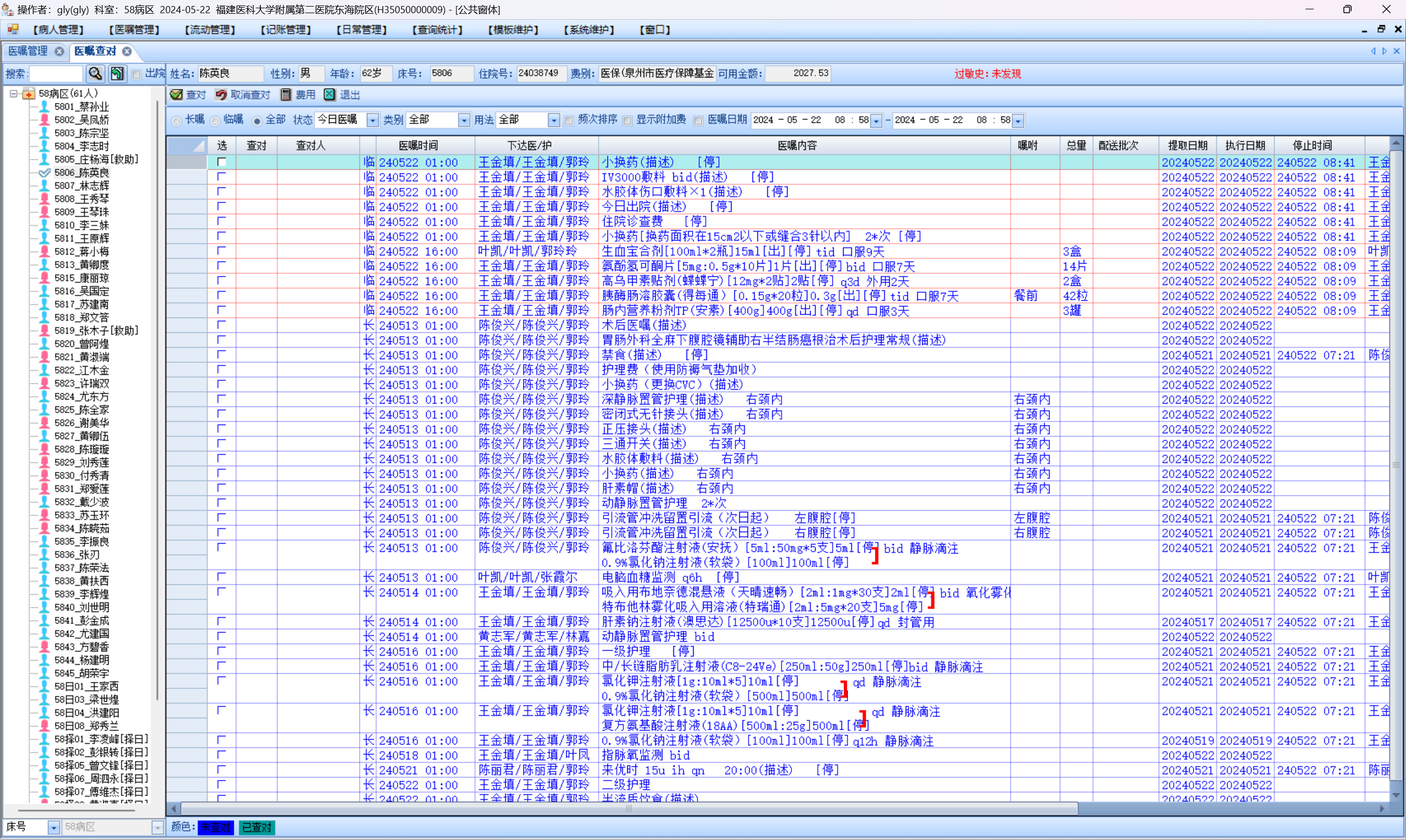The width and height of the screenshot is (1406, 840).
Task: Click the blue 未查对 color legend
Action: (x=215, y=827)
